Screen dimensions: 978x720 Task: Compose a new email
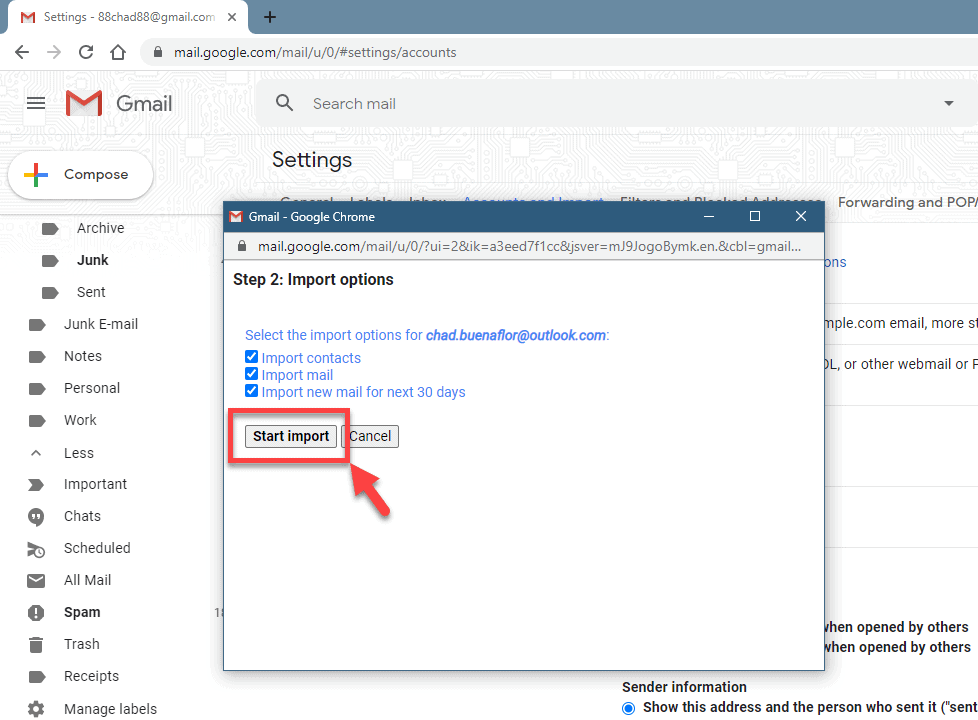click(80, 175)
